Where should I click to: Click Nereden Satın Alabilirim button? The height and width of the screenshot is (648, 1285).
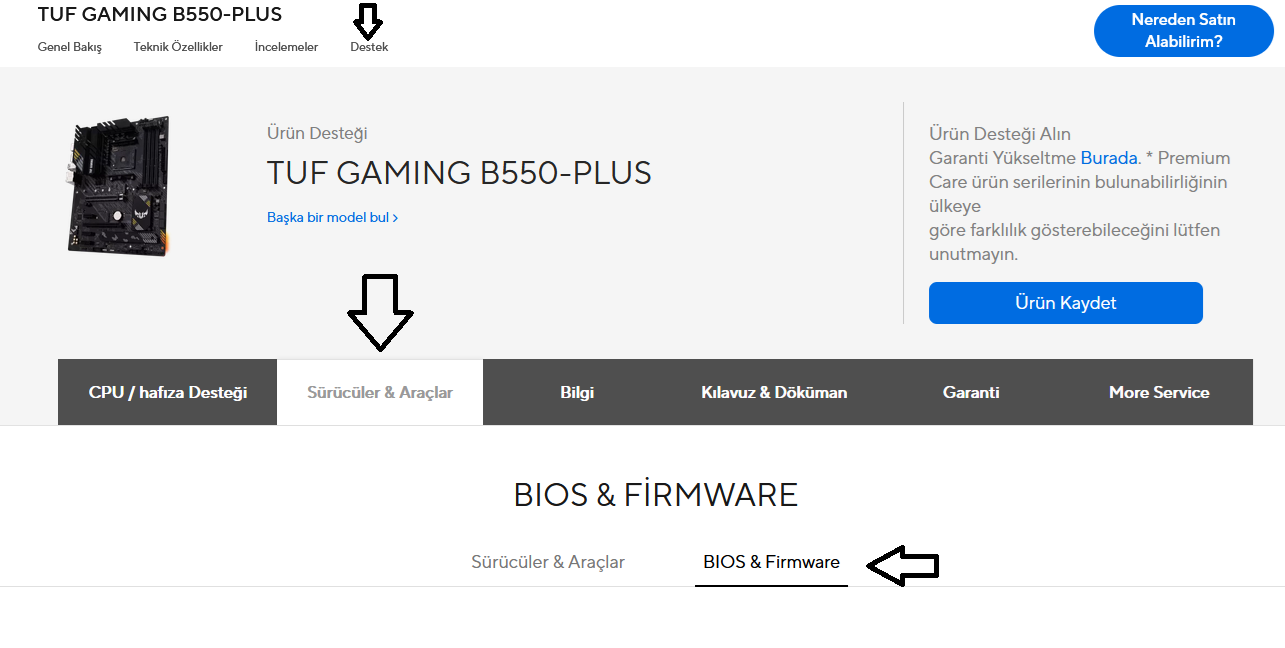[1183, 31]
